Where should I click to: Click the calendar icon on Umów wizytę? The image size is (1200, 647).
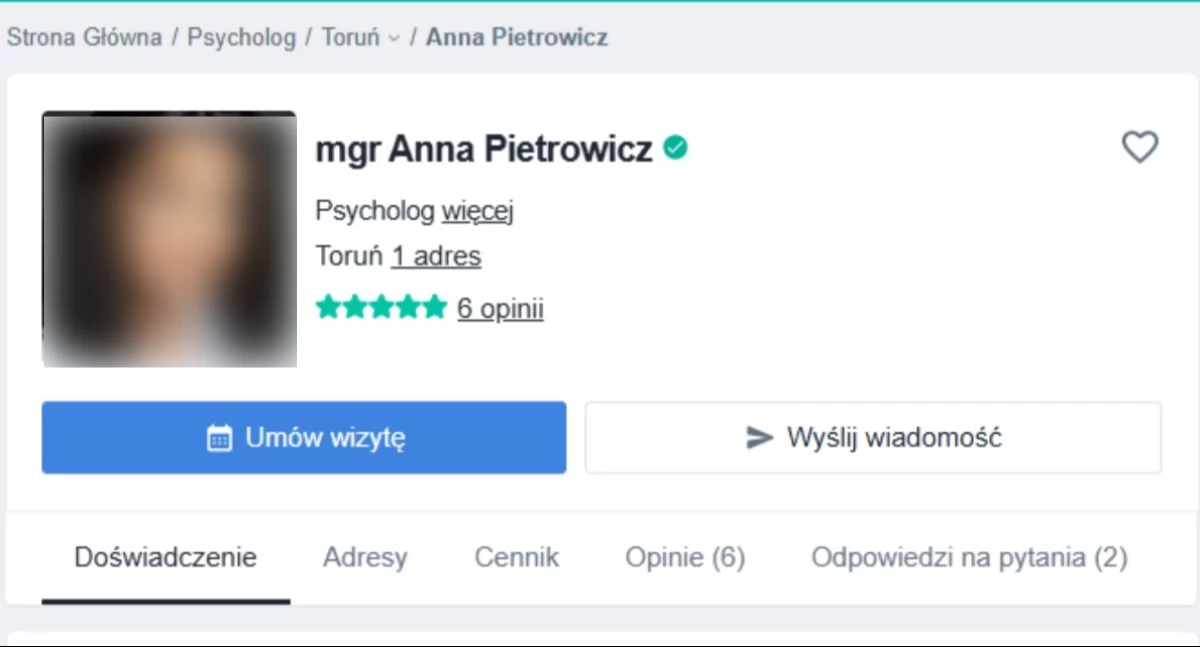click(219, 438)
